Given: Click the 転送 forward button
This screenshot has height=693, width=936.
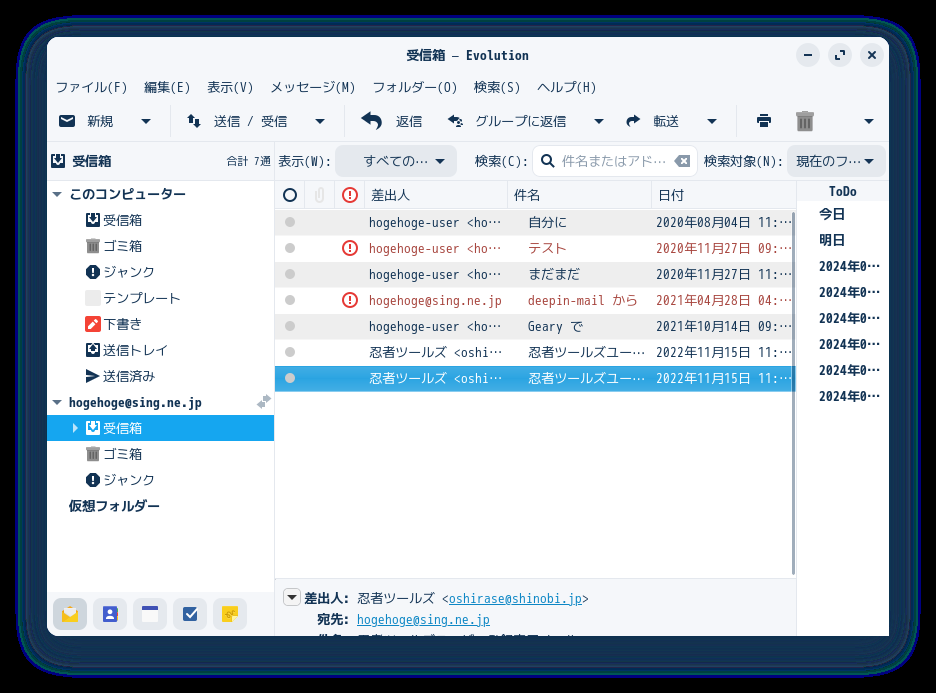Looking at the screenshot, I should pos(652,122).
